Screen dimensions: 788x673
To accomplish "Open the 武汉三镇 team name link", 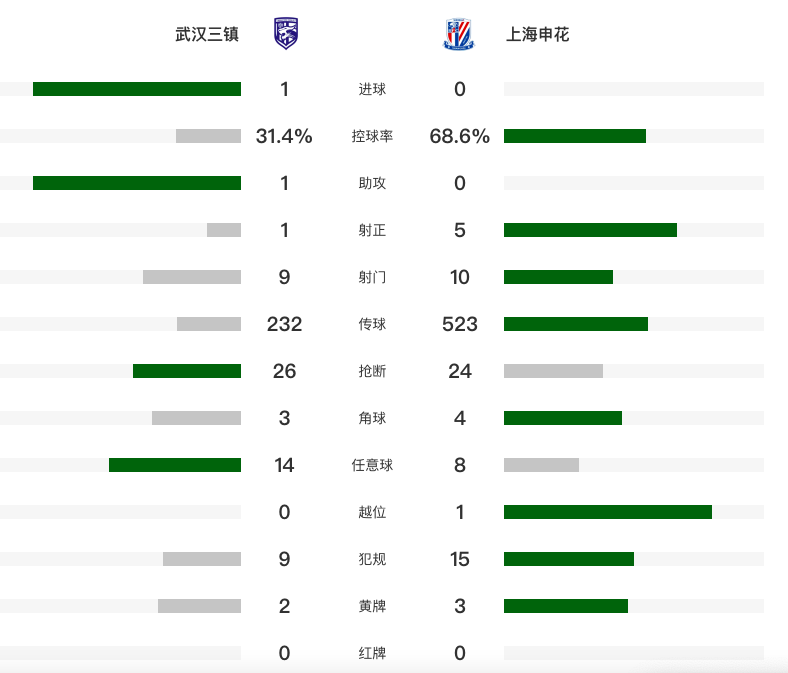I will tap(207, 34).
